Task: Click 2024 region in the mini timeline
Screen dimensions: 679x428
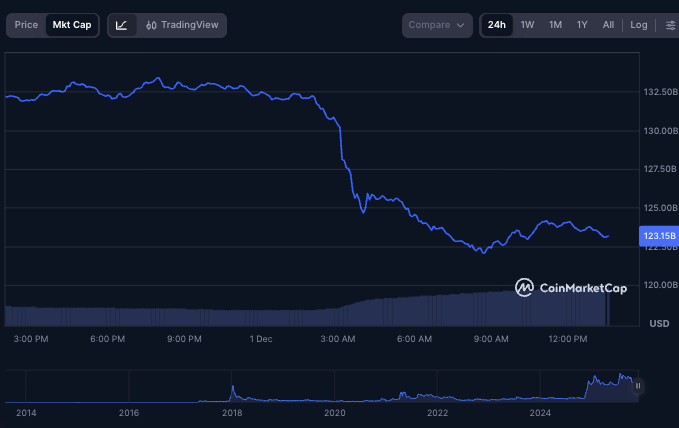Action: [x=540, y=396]
